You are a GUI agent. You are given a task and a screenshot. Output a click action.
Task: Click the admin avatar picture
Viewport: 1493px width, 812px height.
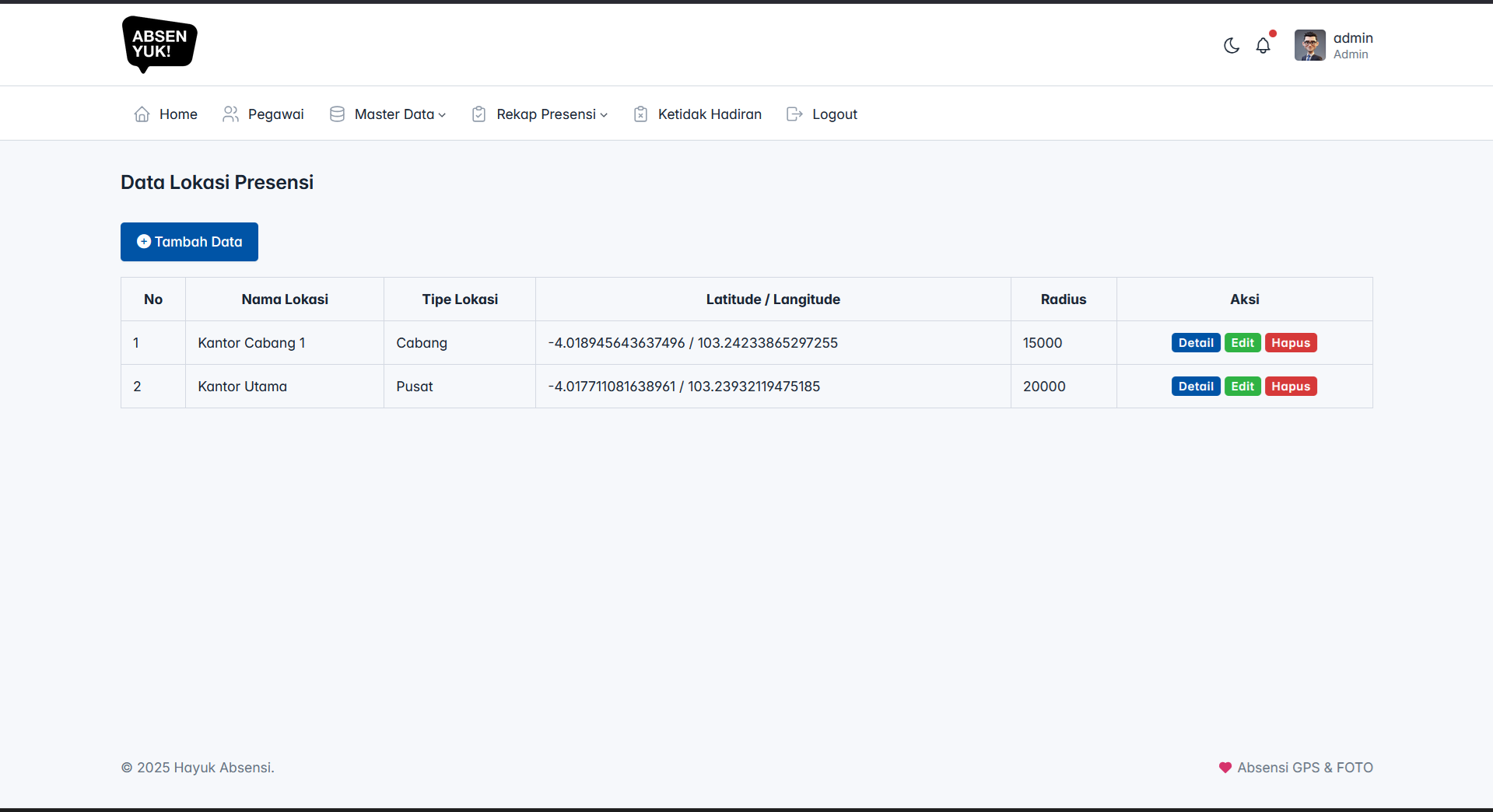1310,45
